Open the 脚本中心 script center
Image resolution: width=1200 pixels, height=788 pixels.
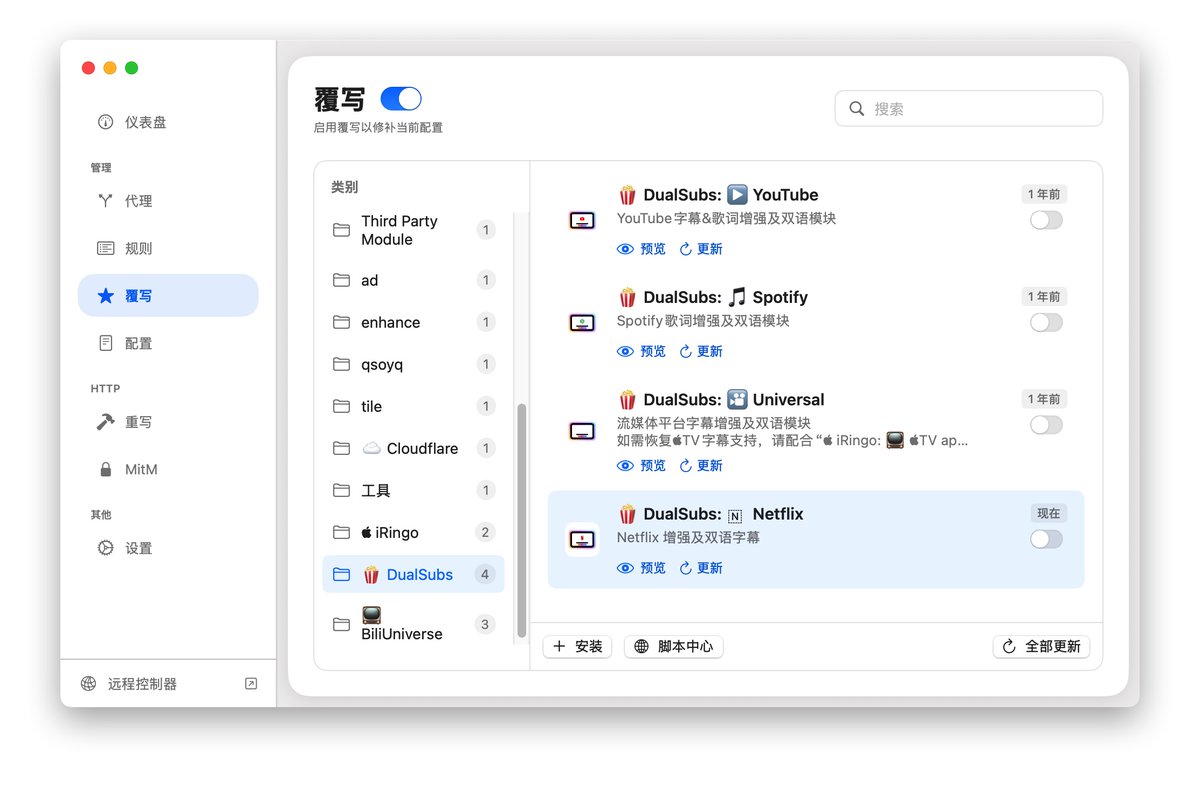pyautogui.click(x=673, y=646)
